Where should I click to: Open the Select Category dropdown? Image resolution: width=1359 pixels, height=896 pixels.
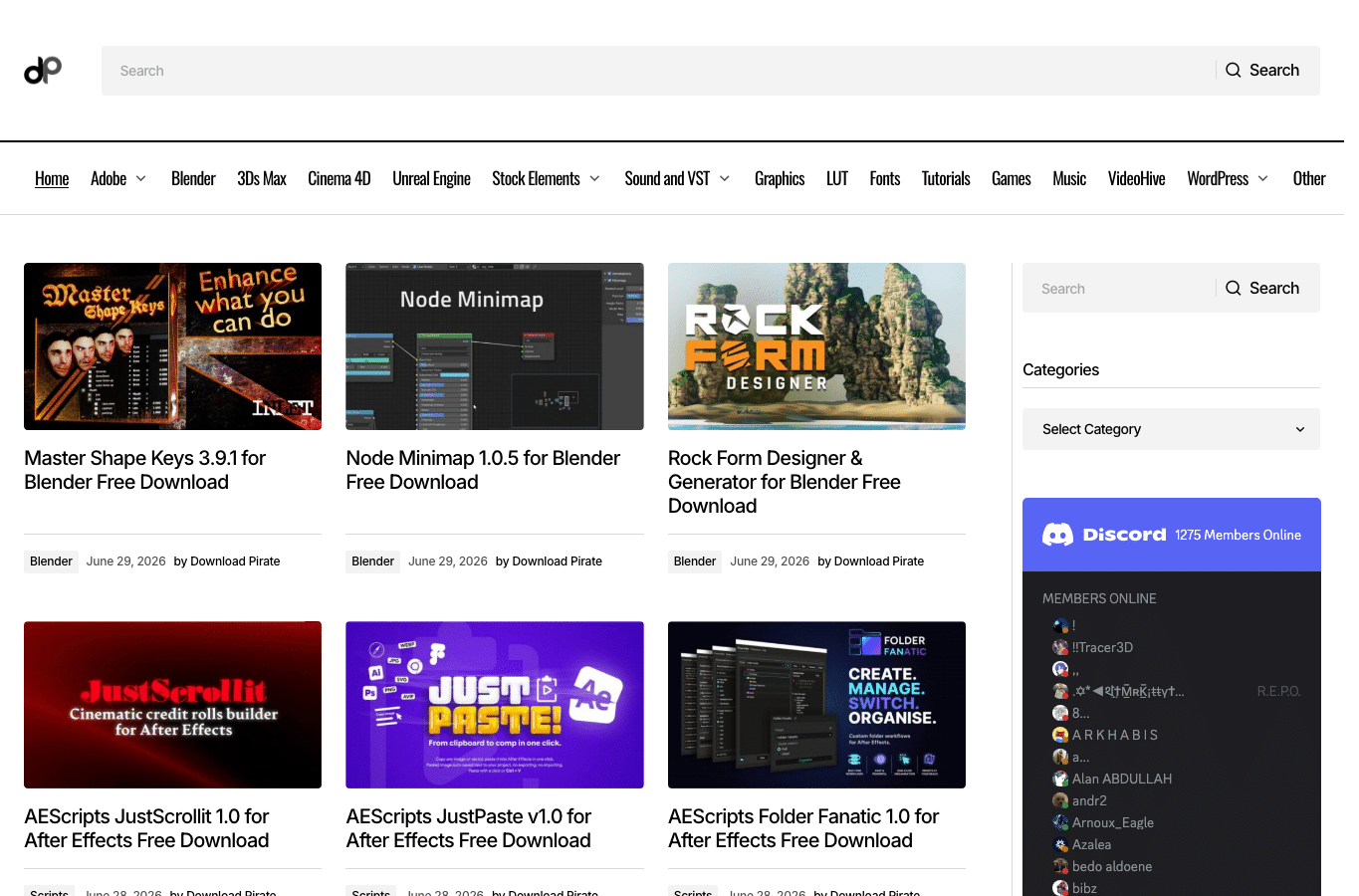pyautogui.click(x=1171, y=429)
